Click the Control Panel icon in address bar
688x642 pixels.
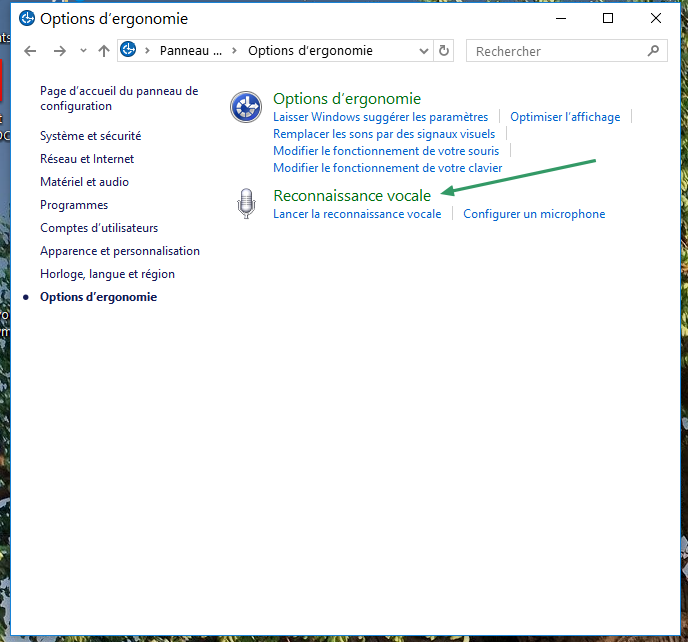click(128, 49)
